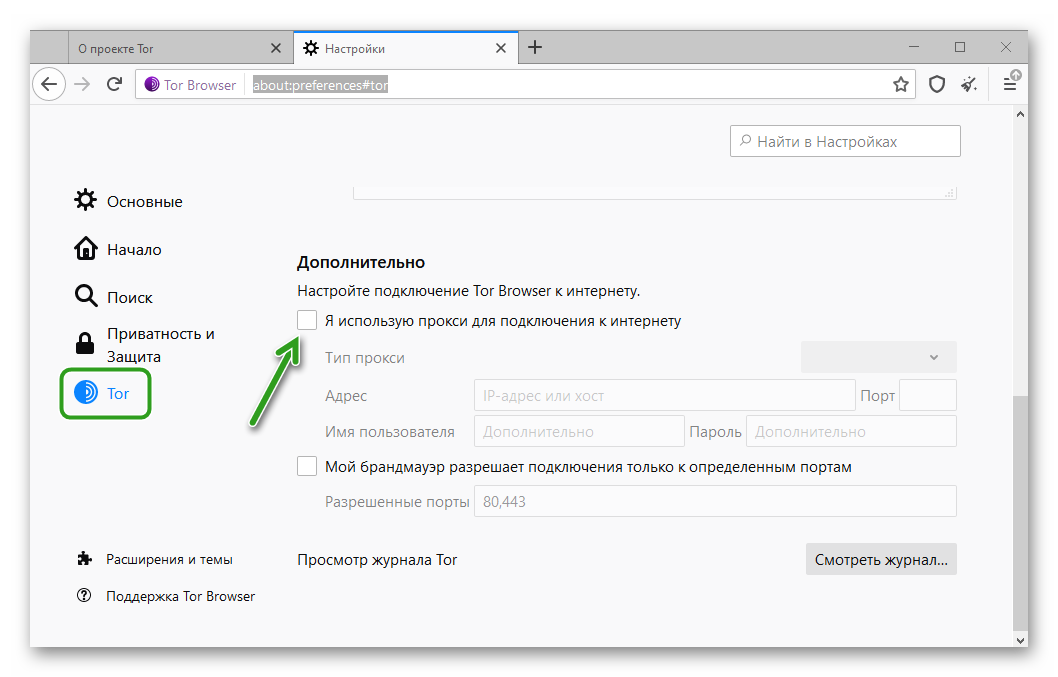The image size is (1058, 677).
Task: Switch to the О проекте Tor tab
Action: [x=180, y=48]
